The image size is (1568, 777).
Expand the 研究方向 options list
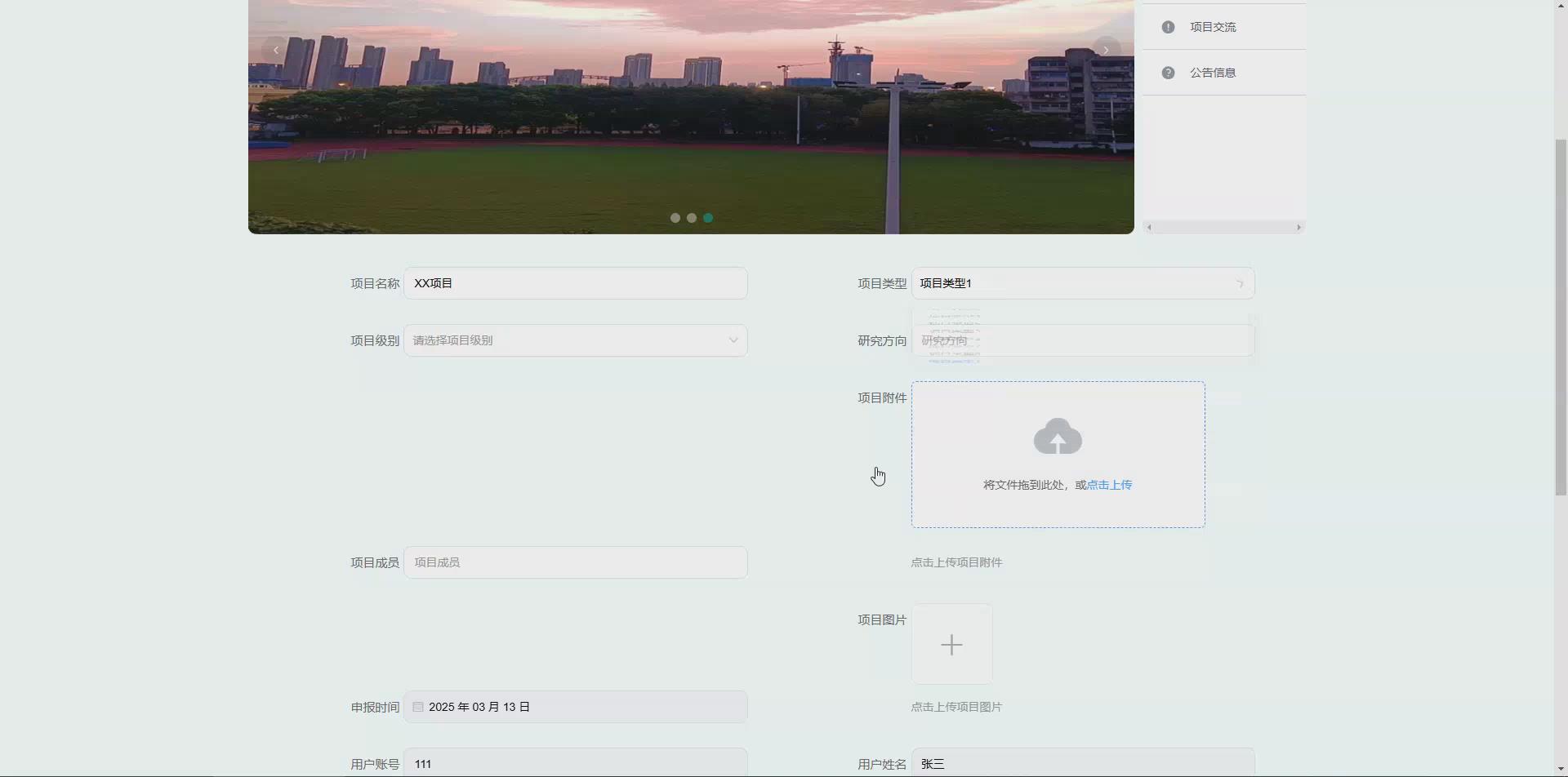[1082, 340]
